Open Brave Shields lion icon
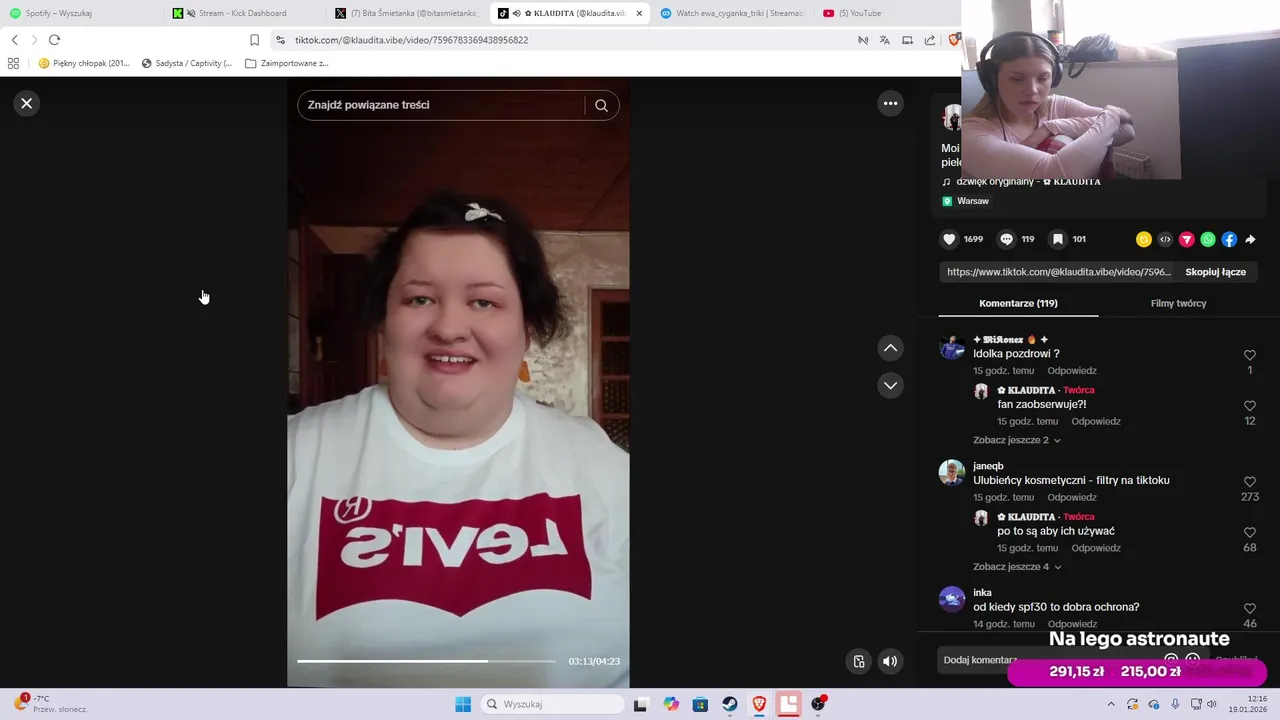 point(954,40)
